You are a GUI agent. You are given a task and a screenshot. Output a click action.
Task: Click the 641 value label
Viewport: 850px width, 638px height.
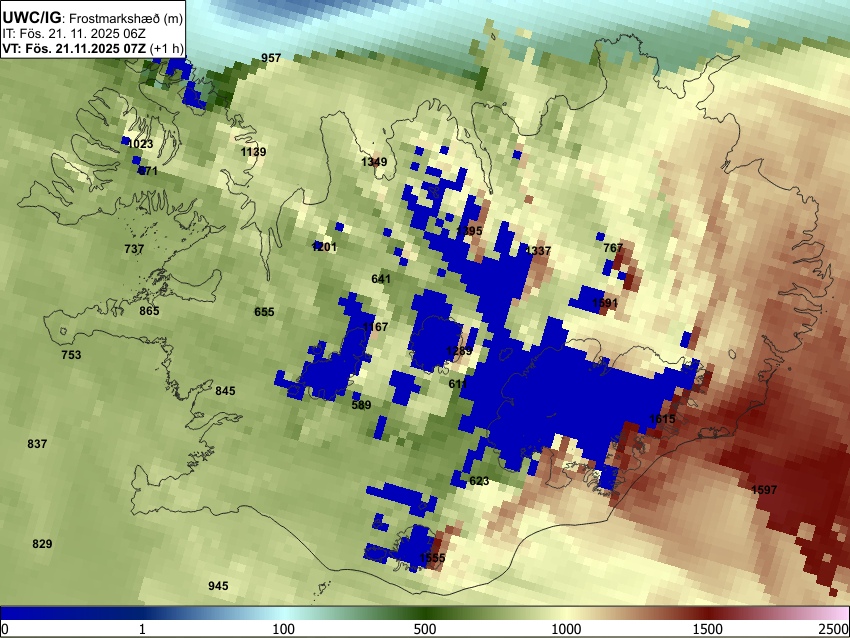[x=381, y=279]
